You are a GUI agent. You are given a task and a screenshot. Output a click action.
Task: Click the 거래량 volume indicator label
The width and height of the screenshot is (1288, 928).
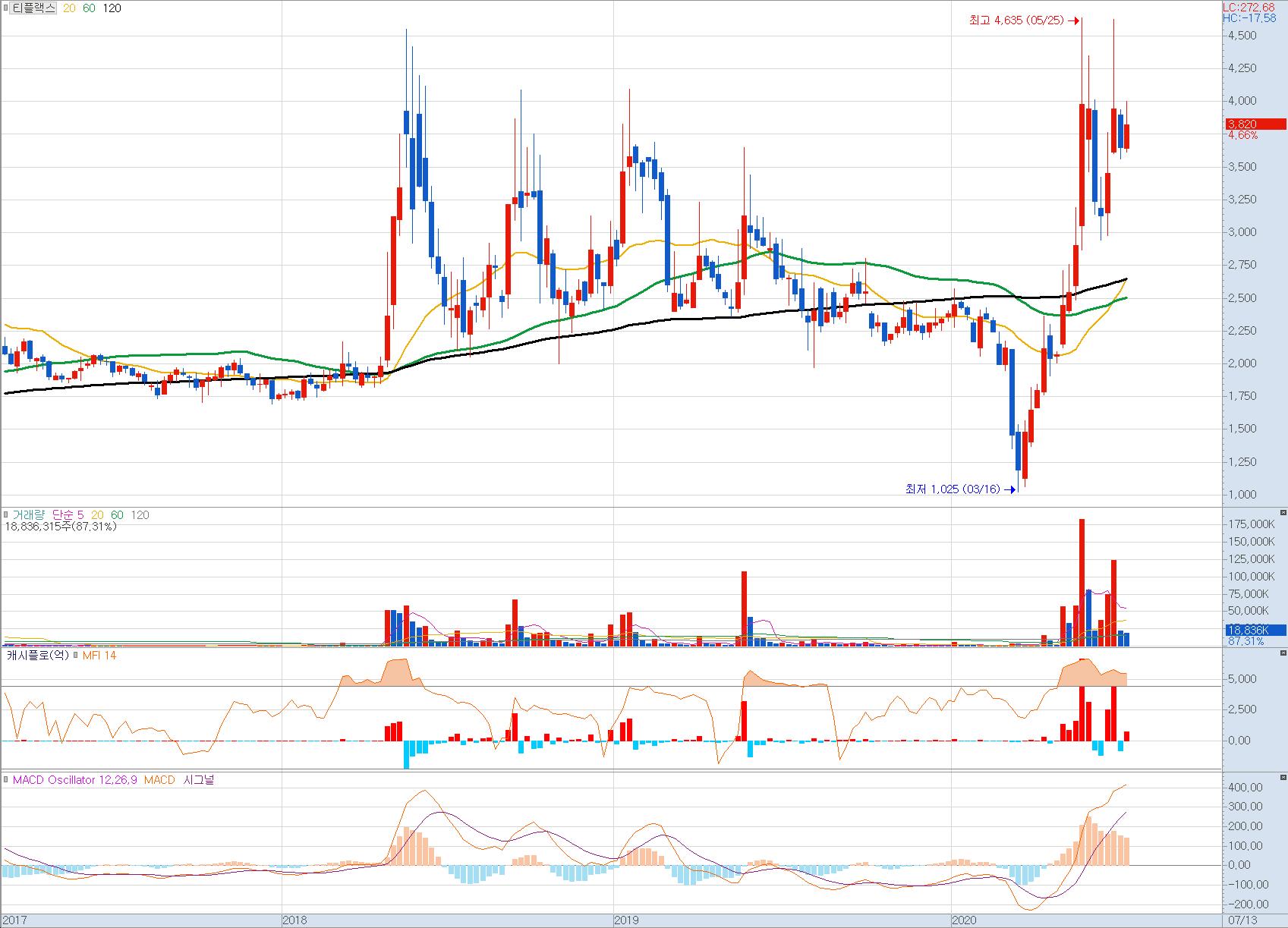[x=27, y=515]
